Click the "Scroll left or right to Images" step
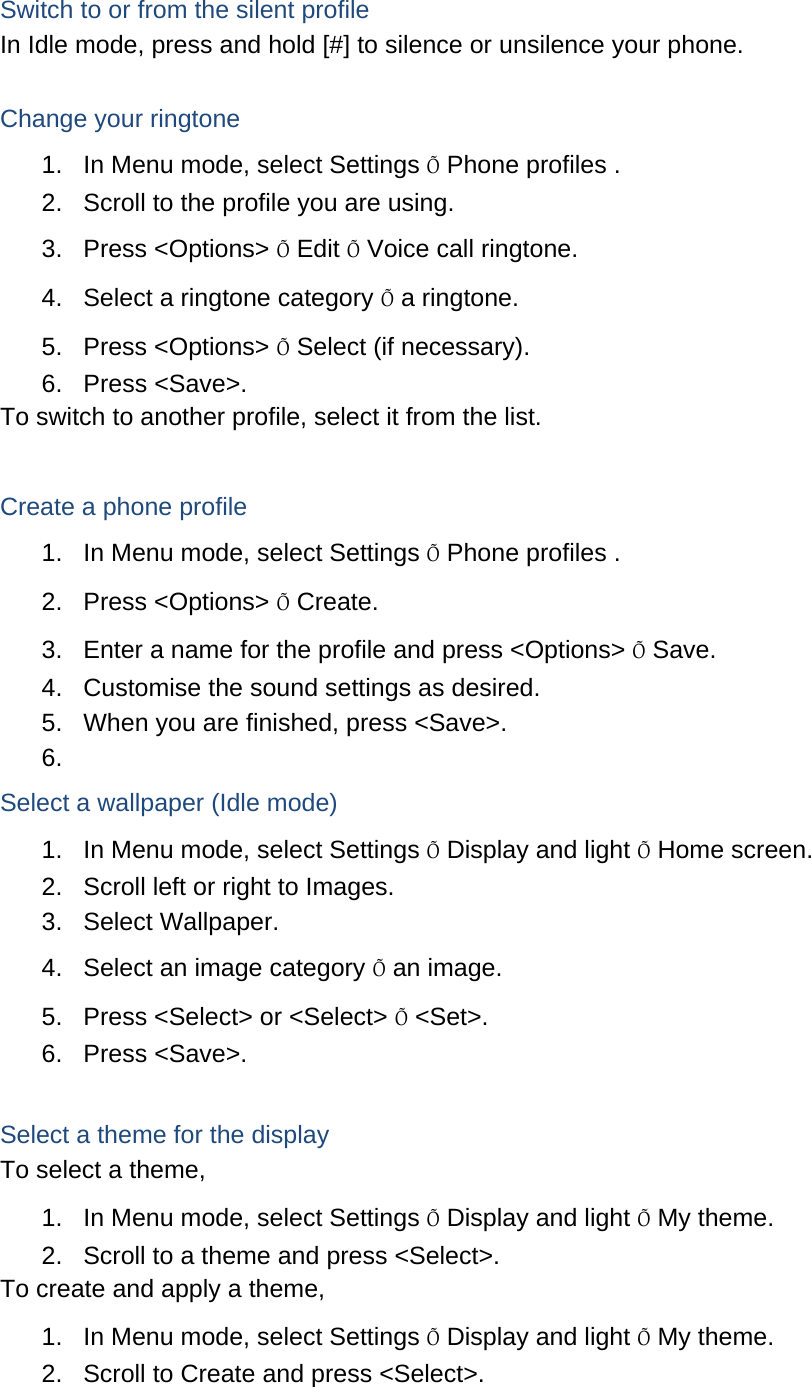Image resolution: width=811 pixels, height=1387 pixels. (x=238, y=887)
